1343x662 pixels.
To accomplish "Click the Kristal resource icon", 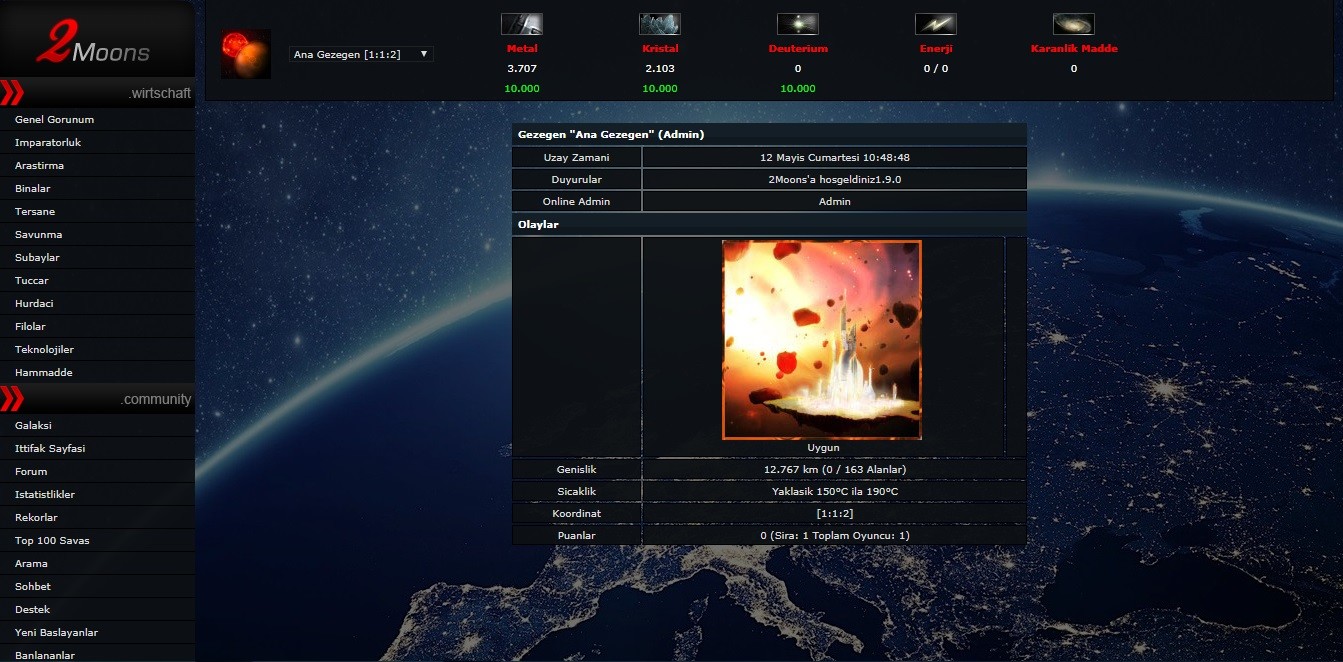I will (660, 24).
